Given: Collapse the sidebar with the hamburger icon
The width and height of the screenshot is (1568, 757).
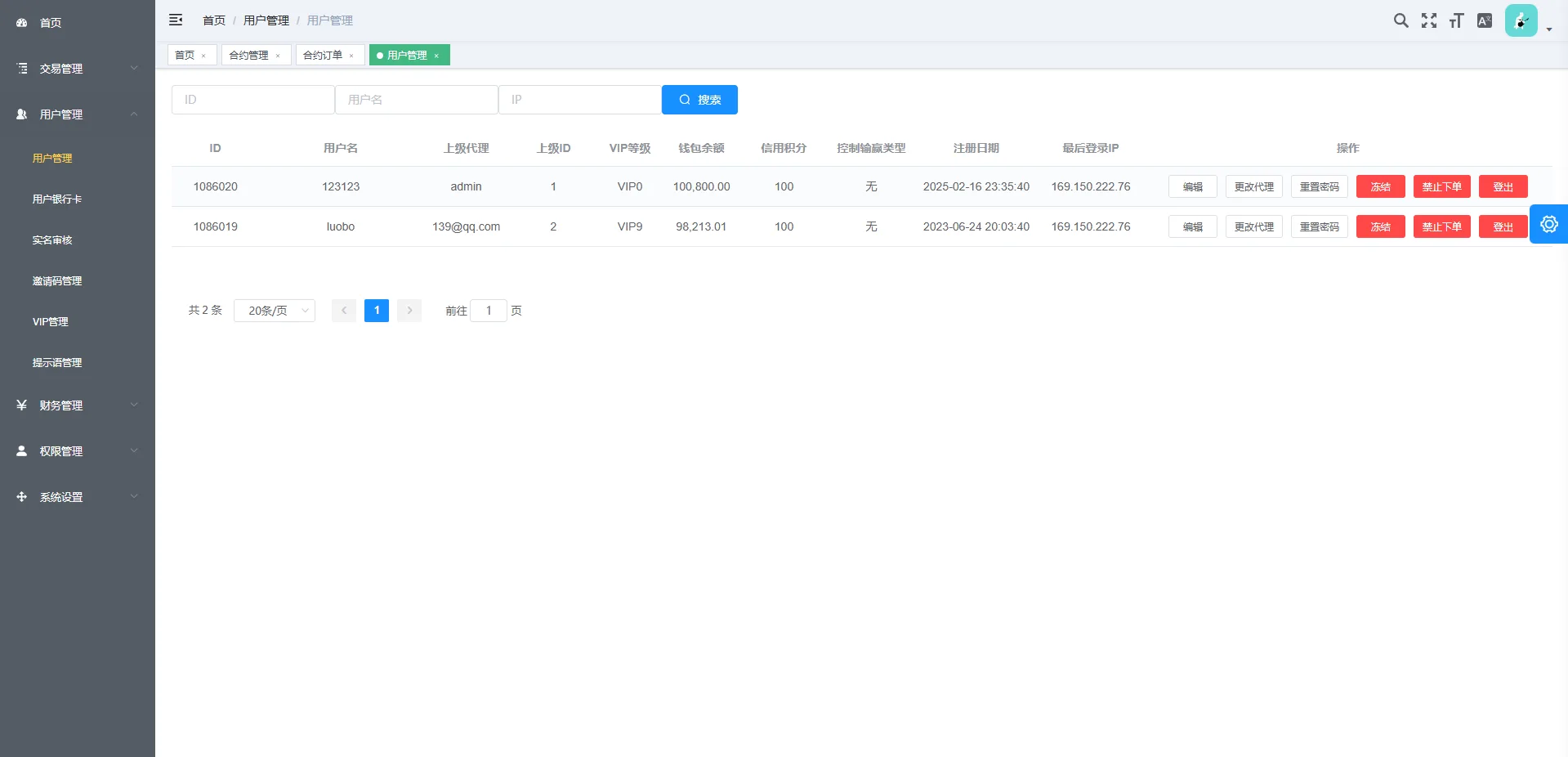Looking at the screenshot, I should pyautogui.click(x=176, y=20).
